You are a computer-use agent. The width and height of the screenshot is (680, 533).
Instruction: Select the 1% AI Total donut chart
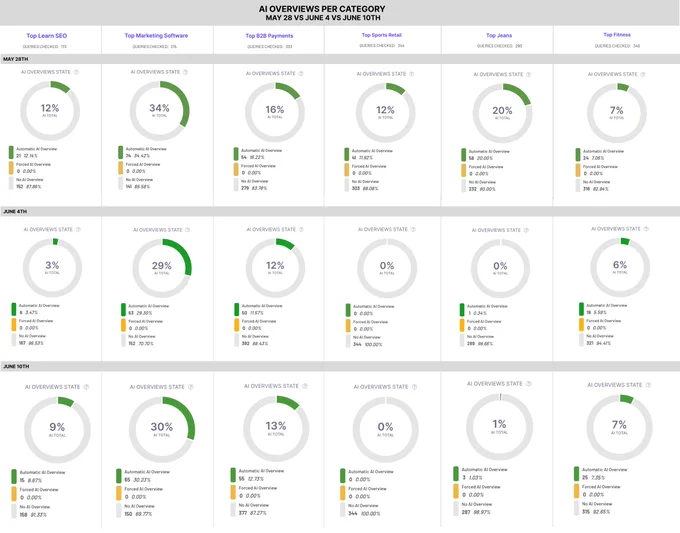point(499,427)
